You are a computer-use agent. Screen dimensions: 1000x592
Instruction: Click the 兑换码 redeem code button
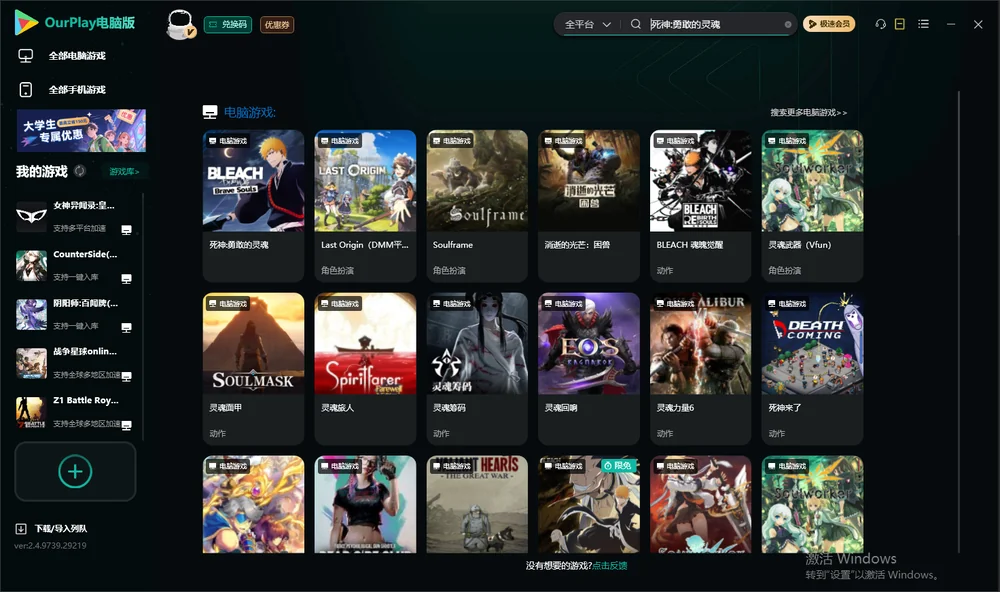coord(228,25)
